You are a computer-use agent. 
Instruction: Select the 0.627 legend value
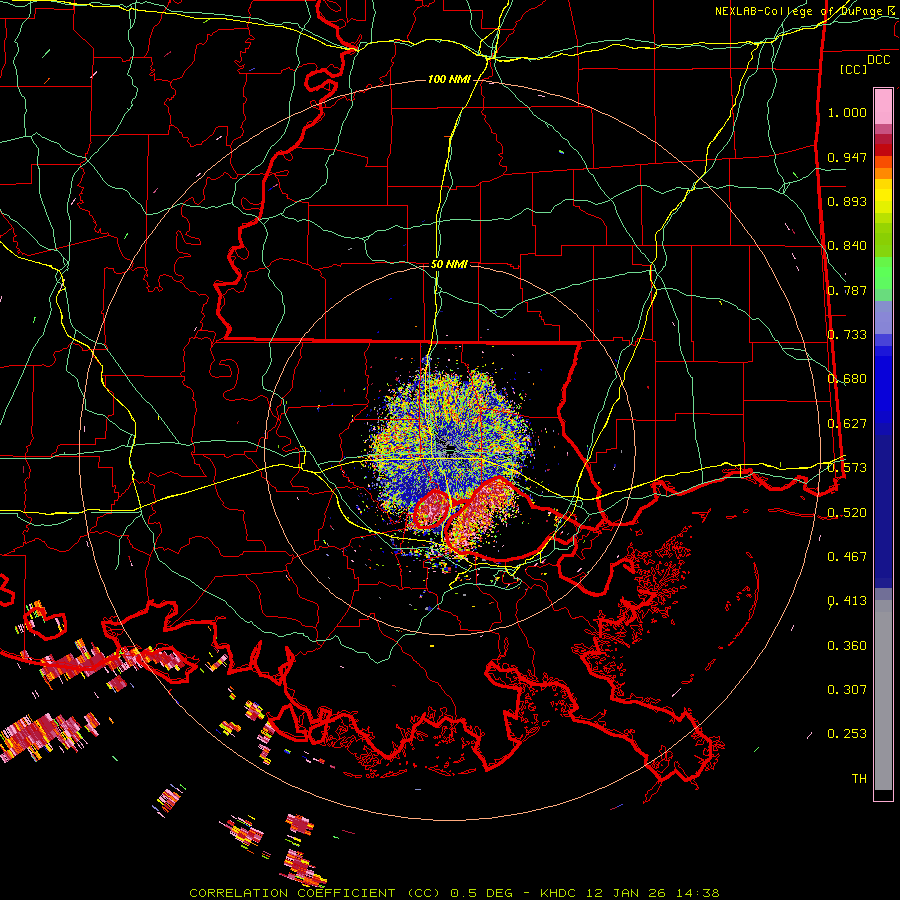[847, 424]
